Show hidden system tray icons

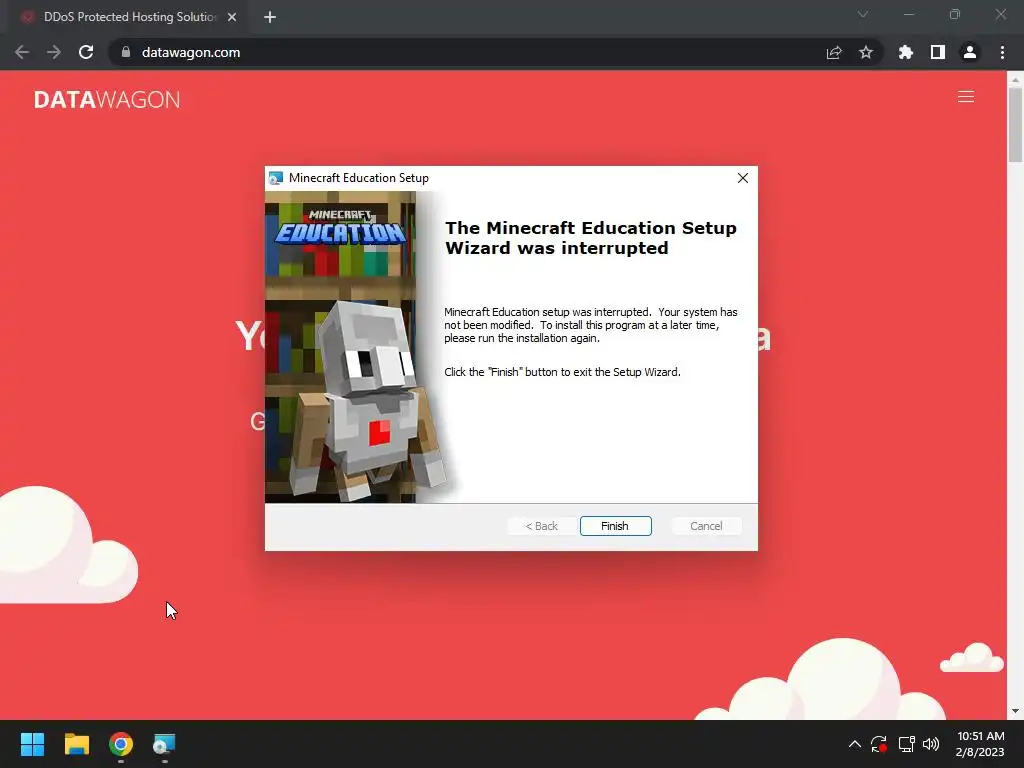[x=854, y=744]
